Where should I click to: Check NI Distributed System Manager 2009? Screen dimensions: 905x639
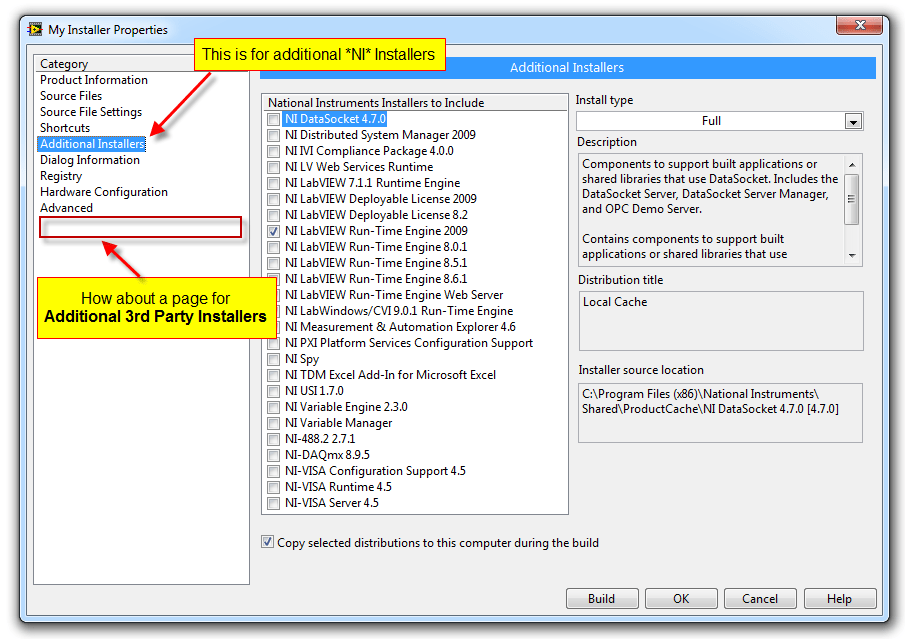point(273,135)
